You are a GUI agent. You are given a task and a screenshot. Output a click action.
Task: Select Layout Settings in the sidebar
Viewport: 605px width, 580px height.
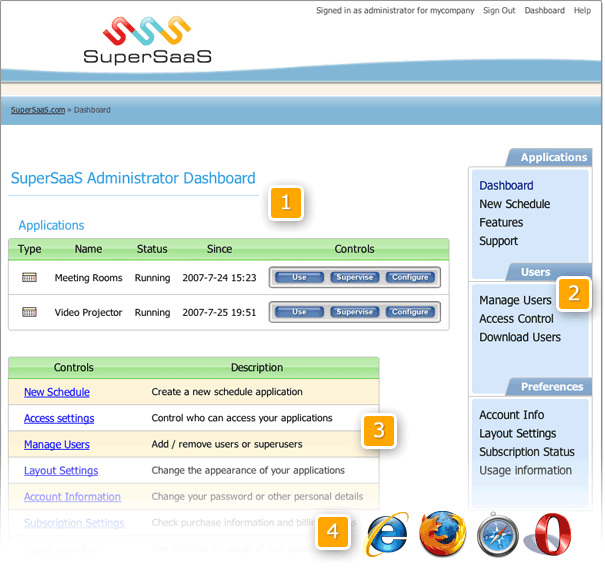pos(517,433)
